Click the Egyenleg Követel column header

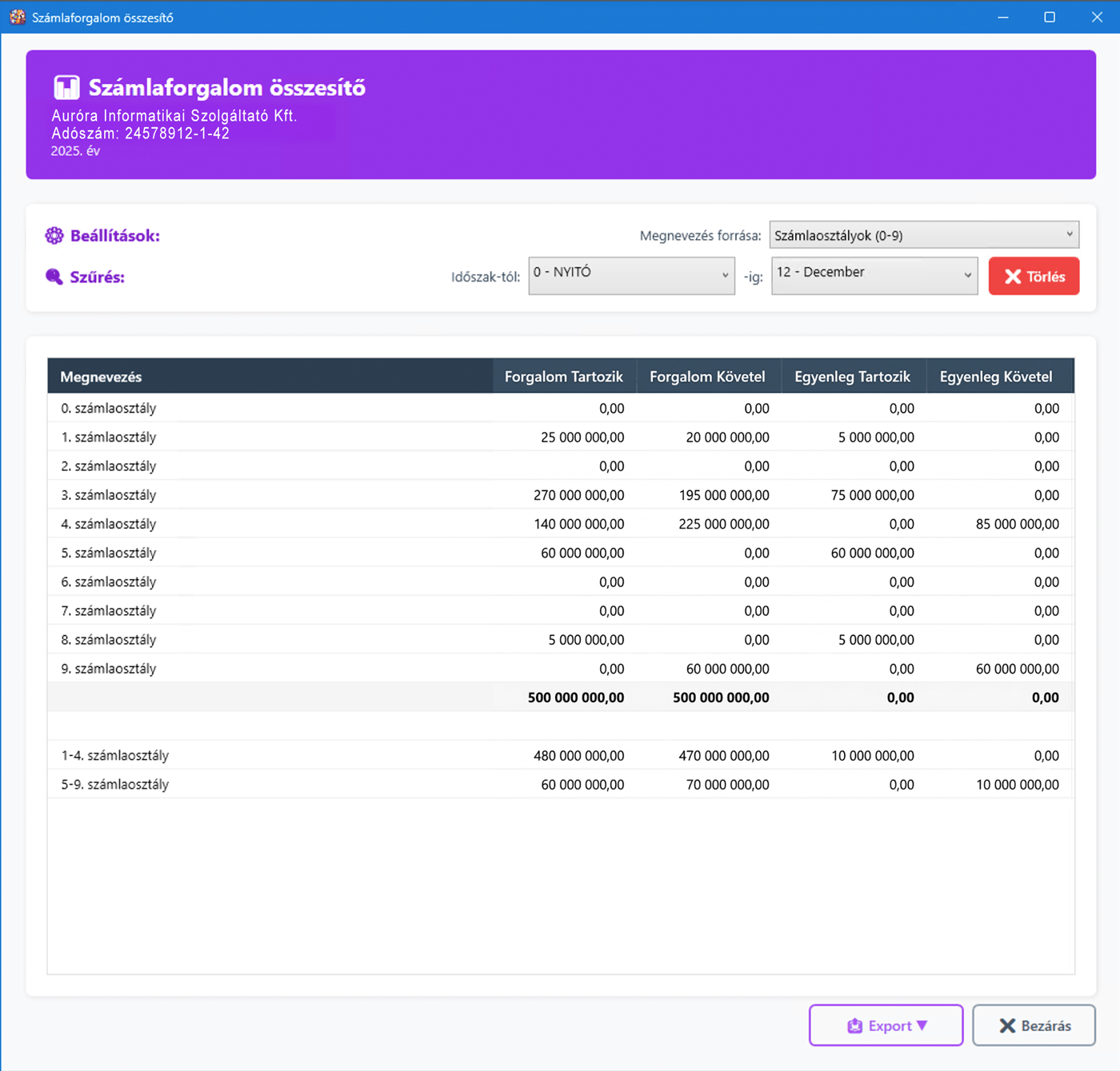[996, 377]
